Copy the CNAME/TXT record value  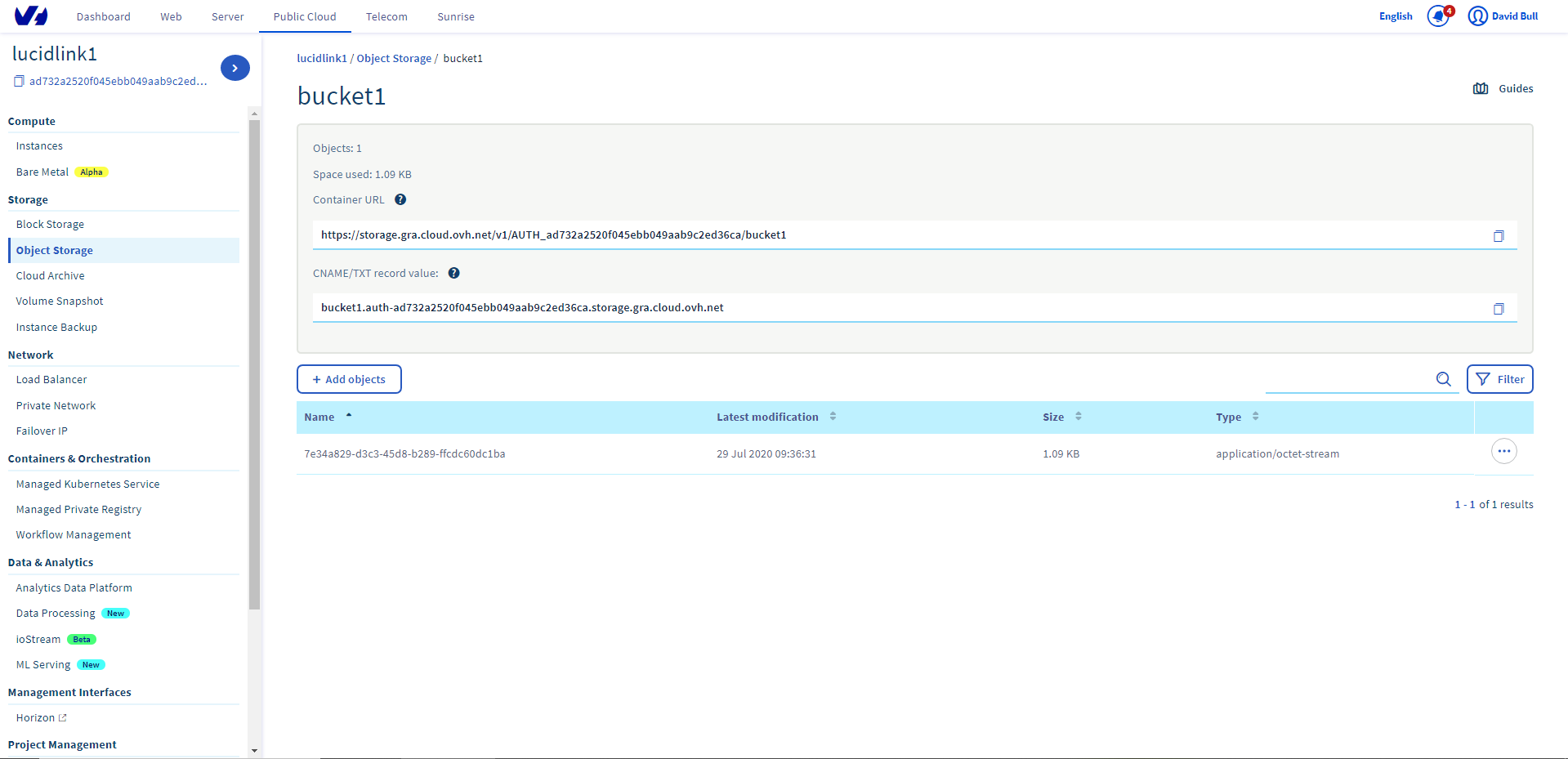(1499, 308)
